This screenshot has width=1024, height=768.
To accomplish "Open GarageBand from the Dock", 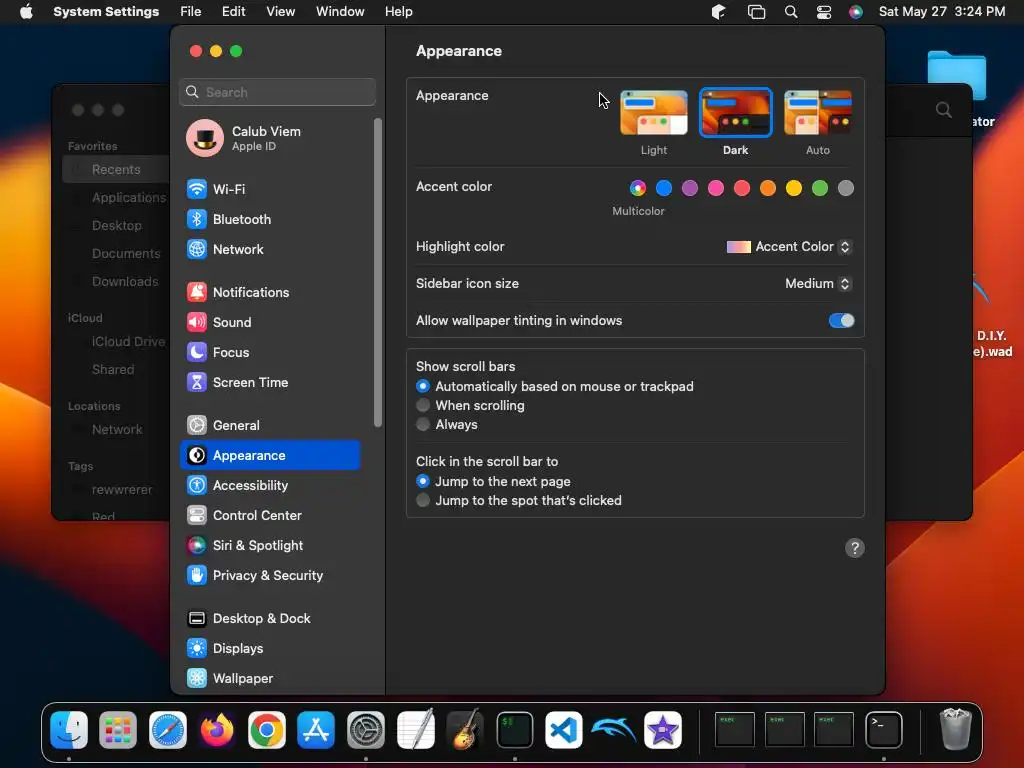I will (x=465, y=729).
